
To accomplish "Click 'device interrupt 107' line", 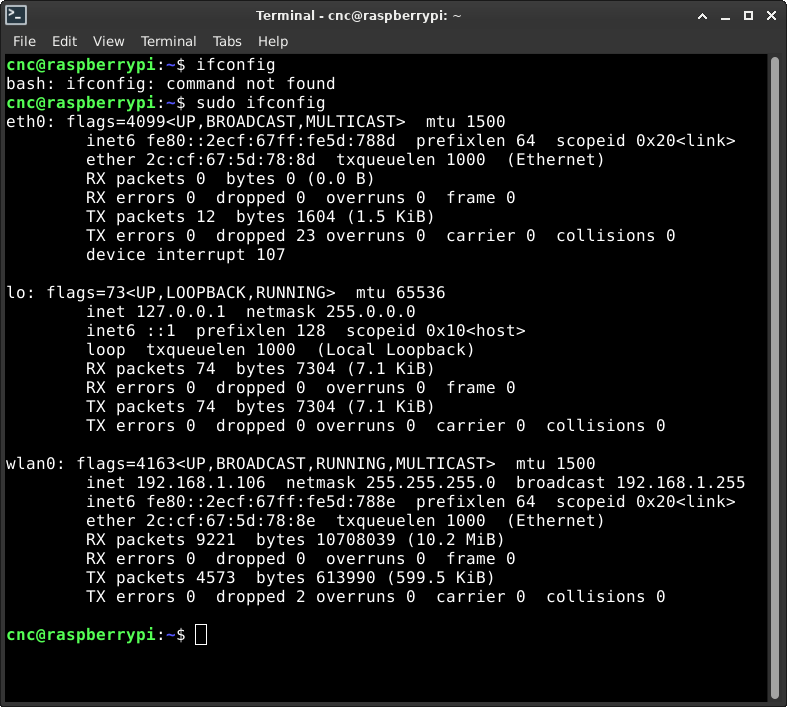I will coord(185,255).
